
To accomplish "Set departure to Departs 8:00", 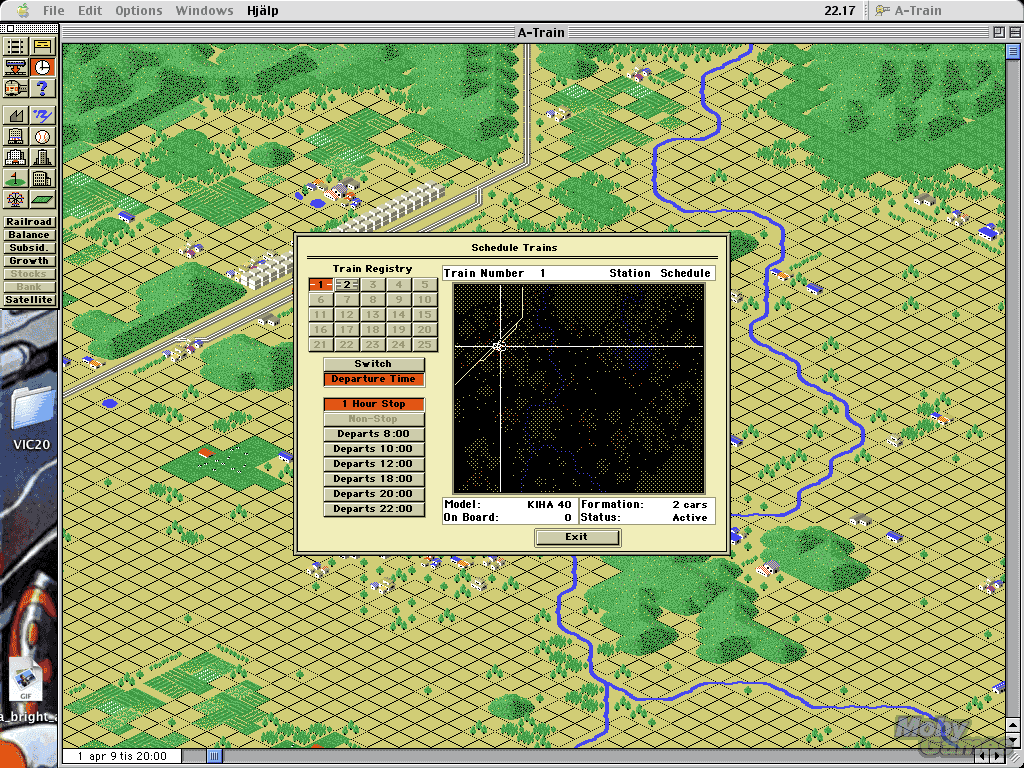I will pyautogui.click(x=374, y=434).
